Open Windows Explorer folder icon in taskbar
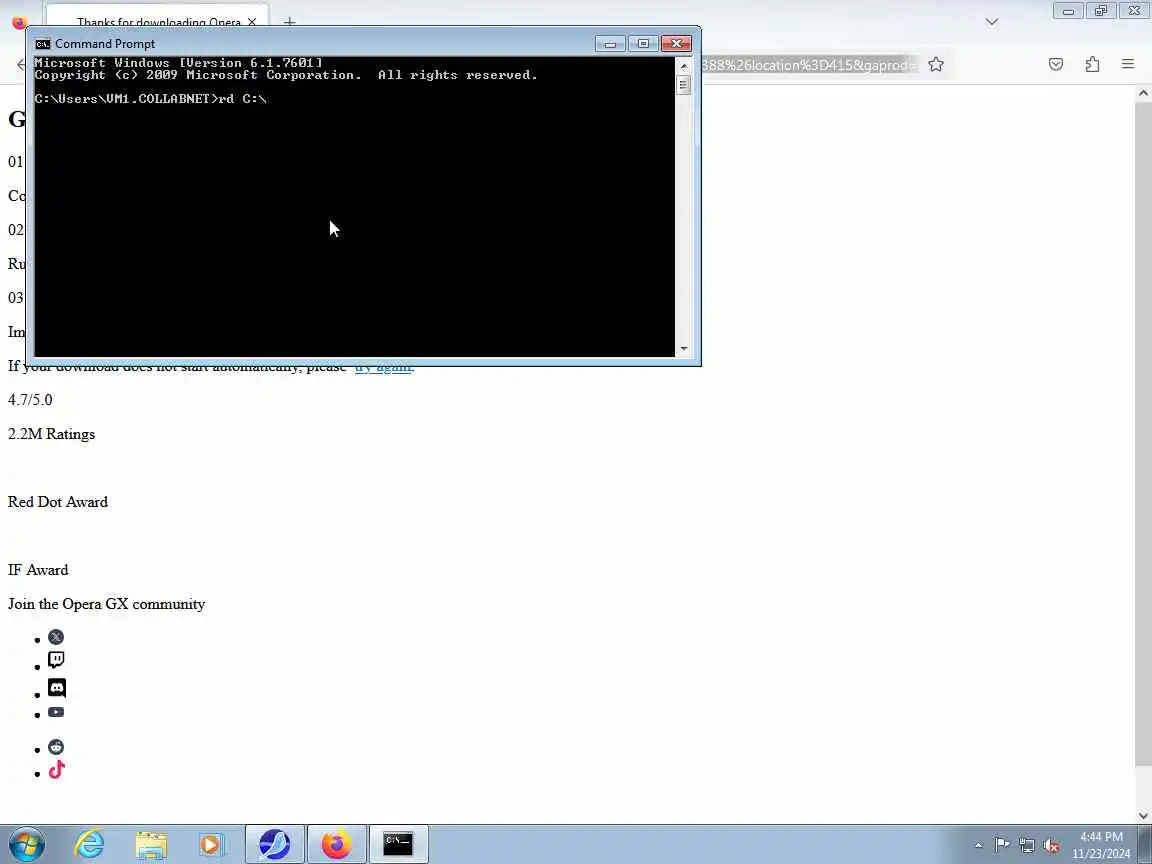The height and width of the screenshot is (864, 1152). 151,844
